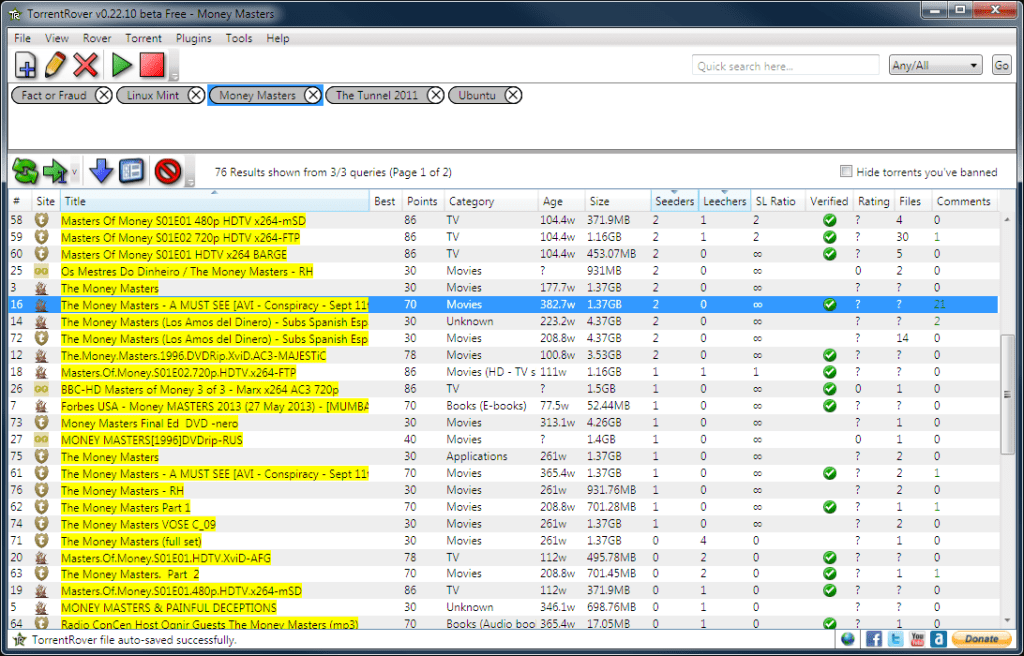Open the Rover menu
This screenshot has height=656, width=1024.
click(x=97, y=38)
